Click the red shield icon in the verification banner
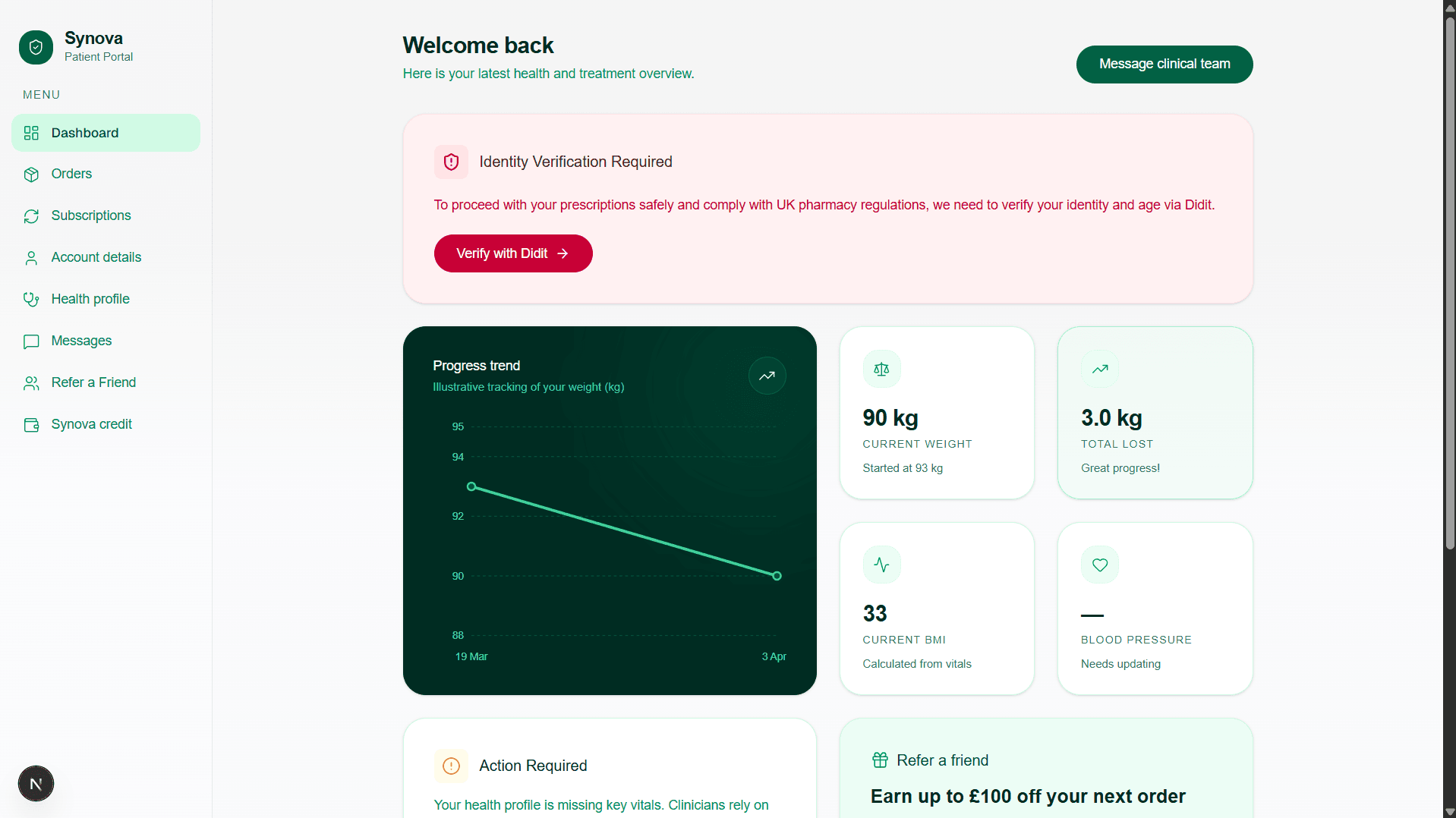1456x818 pixels. click(451, 162)
